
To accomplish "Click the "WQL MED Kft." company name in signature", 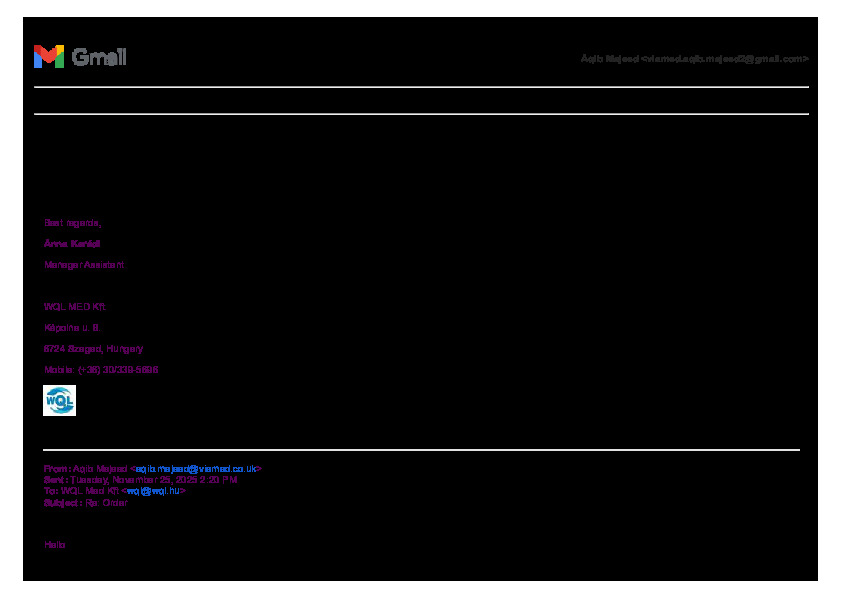I will point(75,307).
